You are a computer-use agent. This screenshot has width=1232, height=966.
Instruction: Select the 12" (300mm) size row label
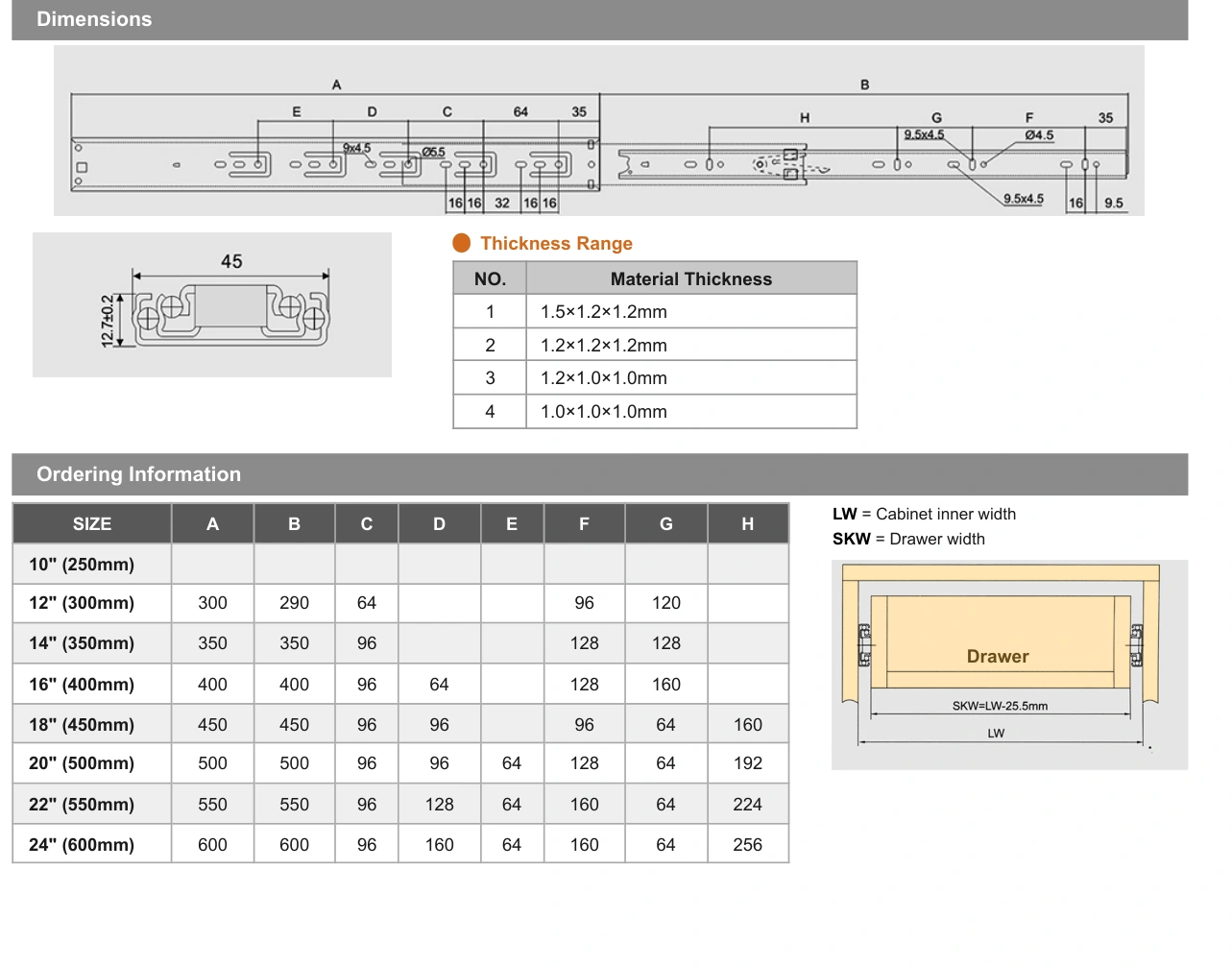[82, 603]
